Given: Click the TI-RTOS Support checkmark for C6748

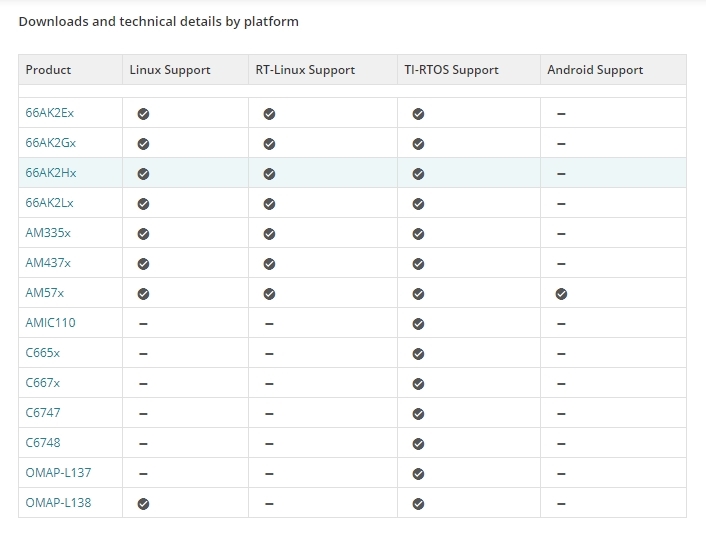Looking at the screenshot, I should 418,444.
